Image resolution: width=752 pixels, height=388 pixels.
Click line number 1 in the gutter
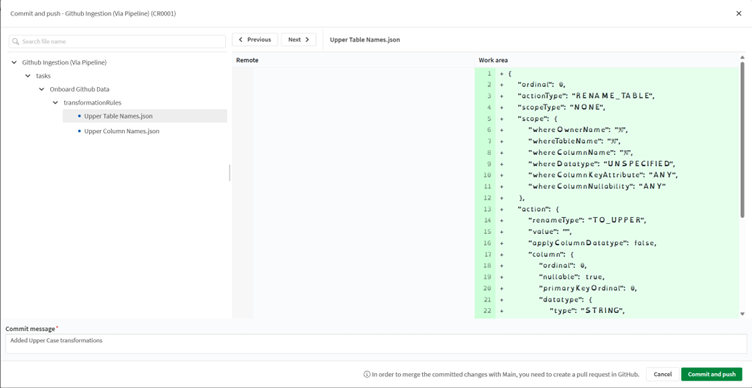tap(489, 73)
